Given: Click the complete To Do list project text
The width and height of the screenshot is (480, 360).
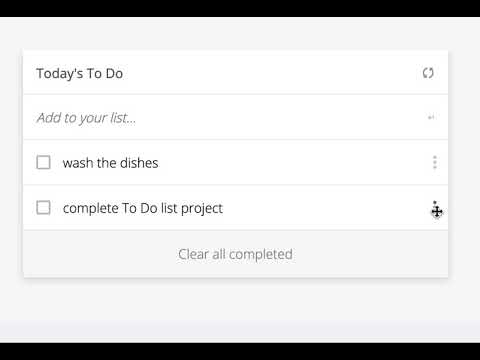Looking at the screenshot, I should tap(143, 208).
